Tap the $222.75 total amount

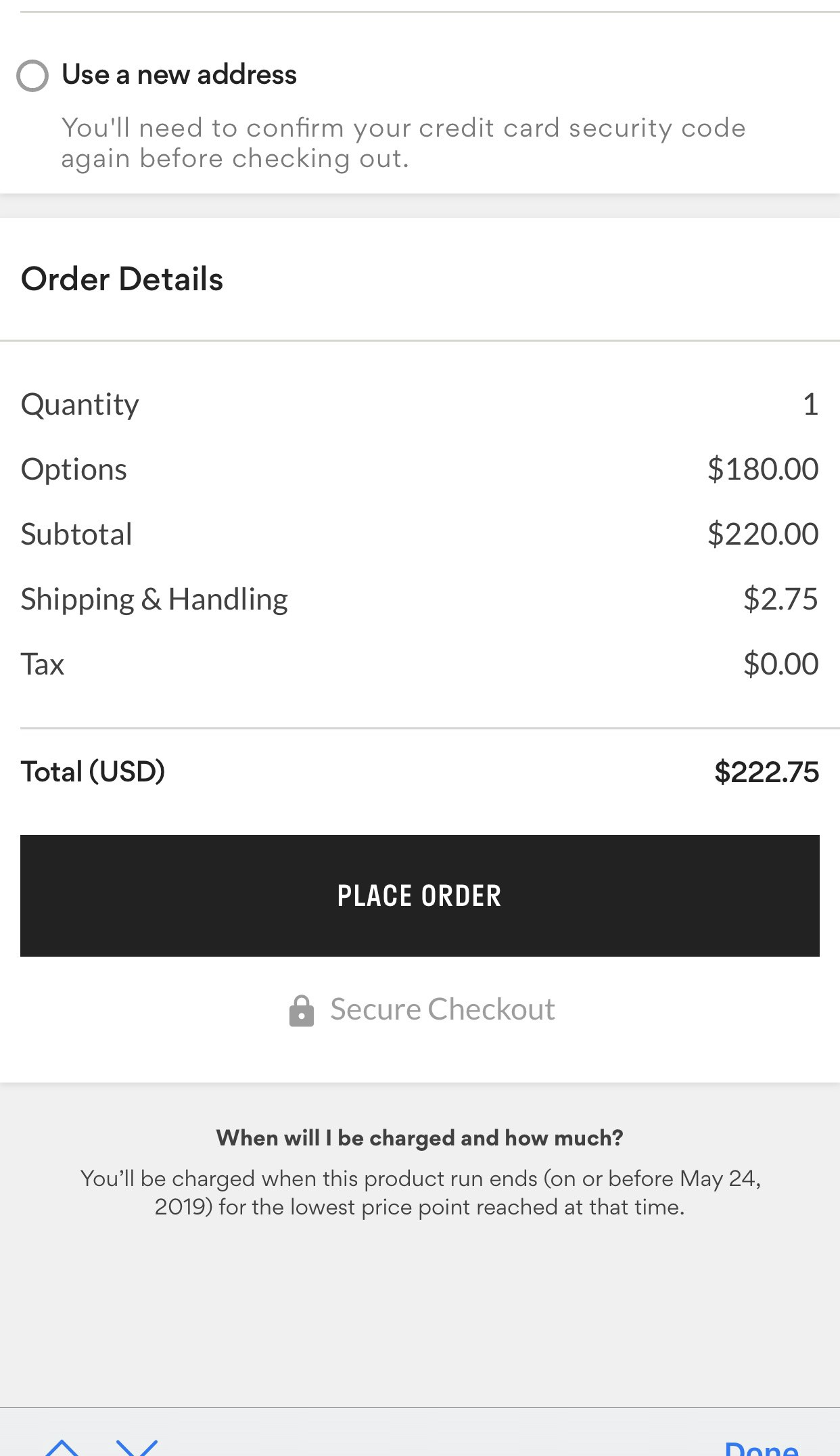pyautogui.click(x=766, y=772)
